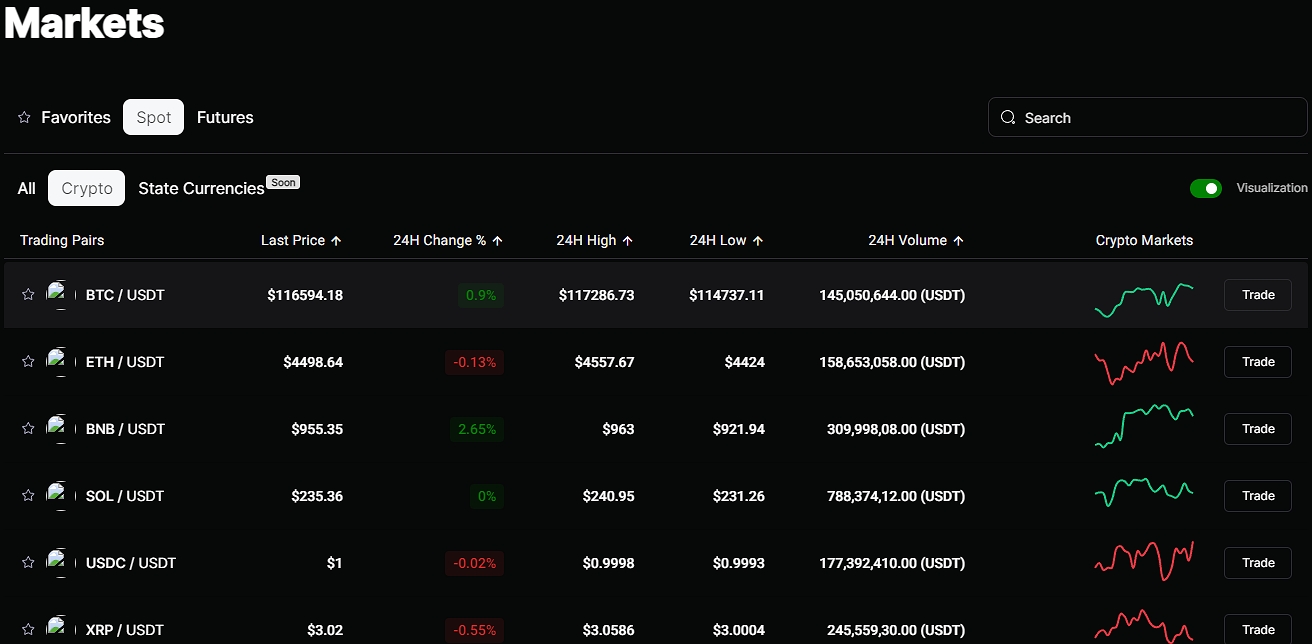Star the BTC / USDT pair as favorite

point(28,295)
